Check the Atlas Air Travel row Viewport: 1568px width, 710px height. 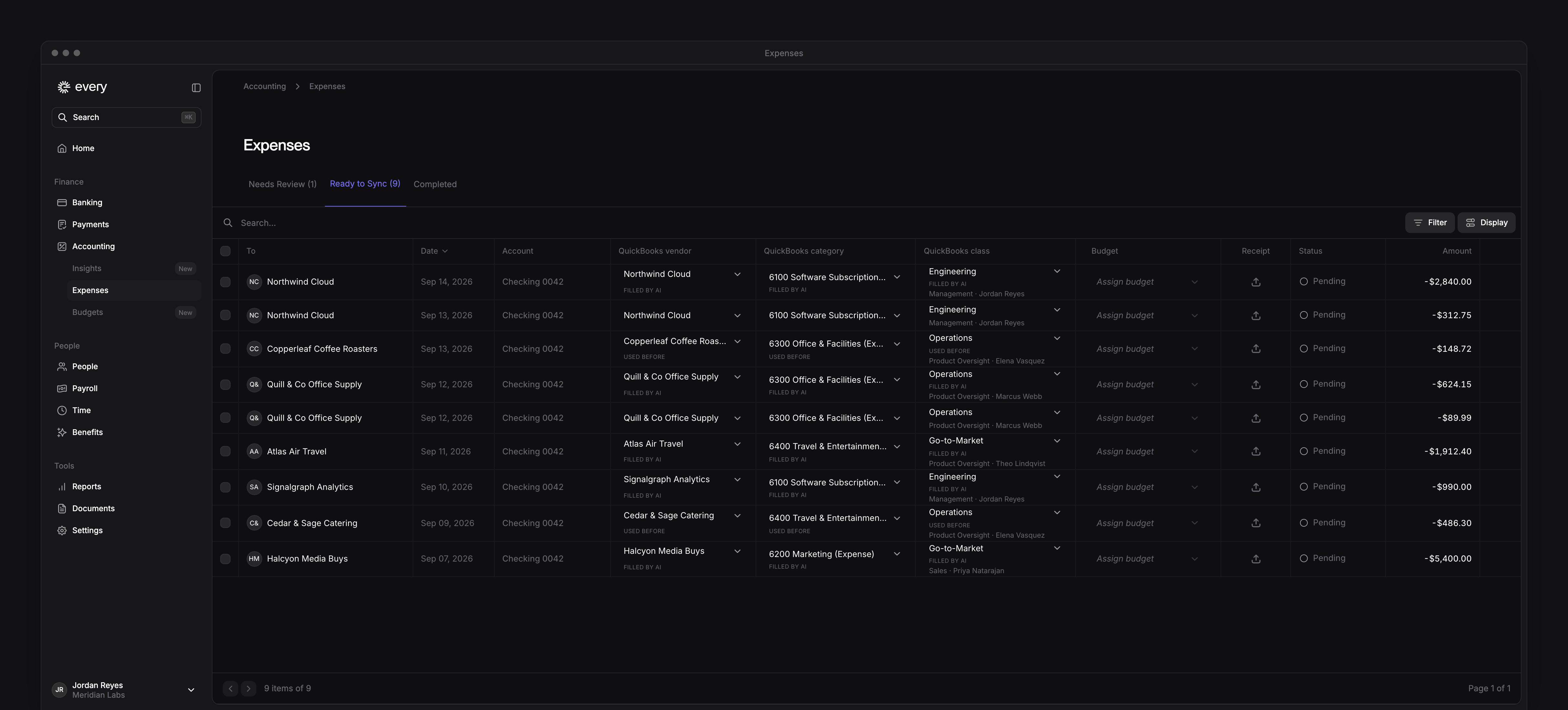tap(225, 451)
